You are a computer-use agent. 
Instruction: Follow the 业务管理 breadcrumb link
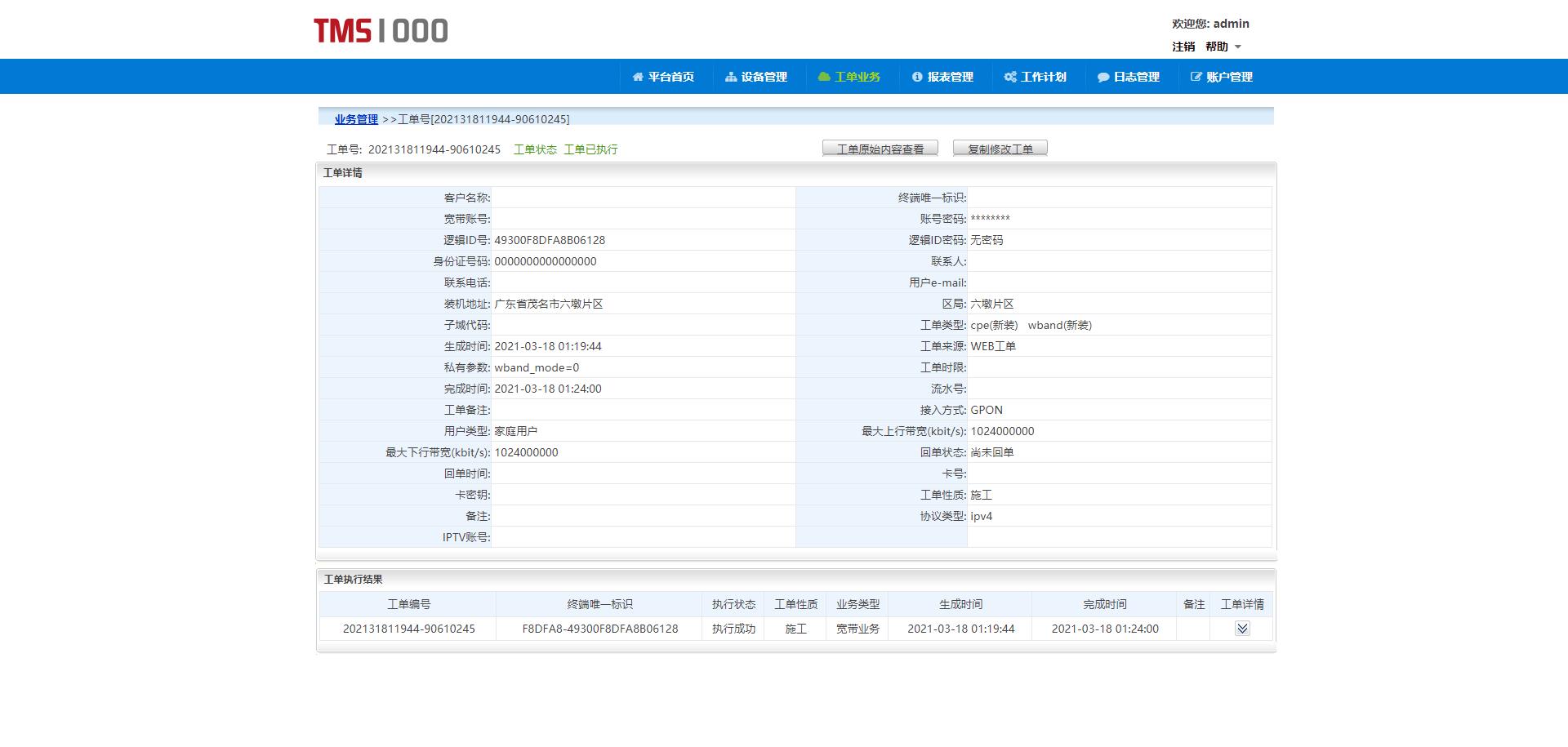356,119
